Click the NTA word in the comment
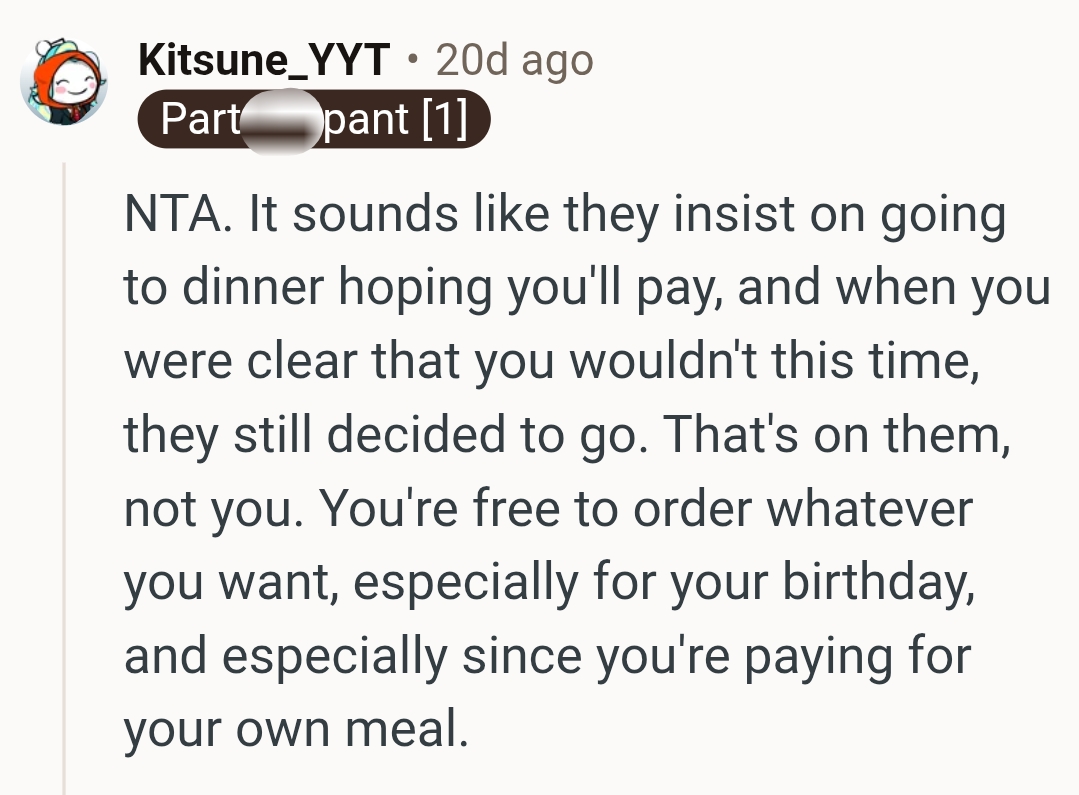Screen dimensions: 1079x795 tap(164, 216)
